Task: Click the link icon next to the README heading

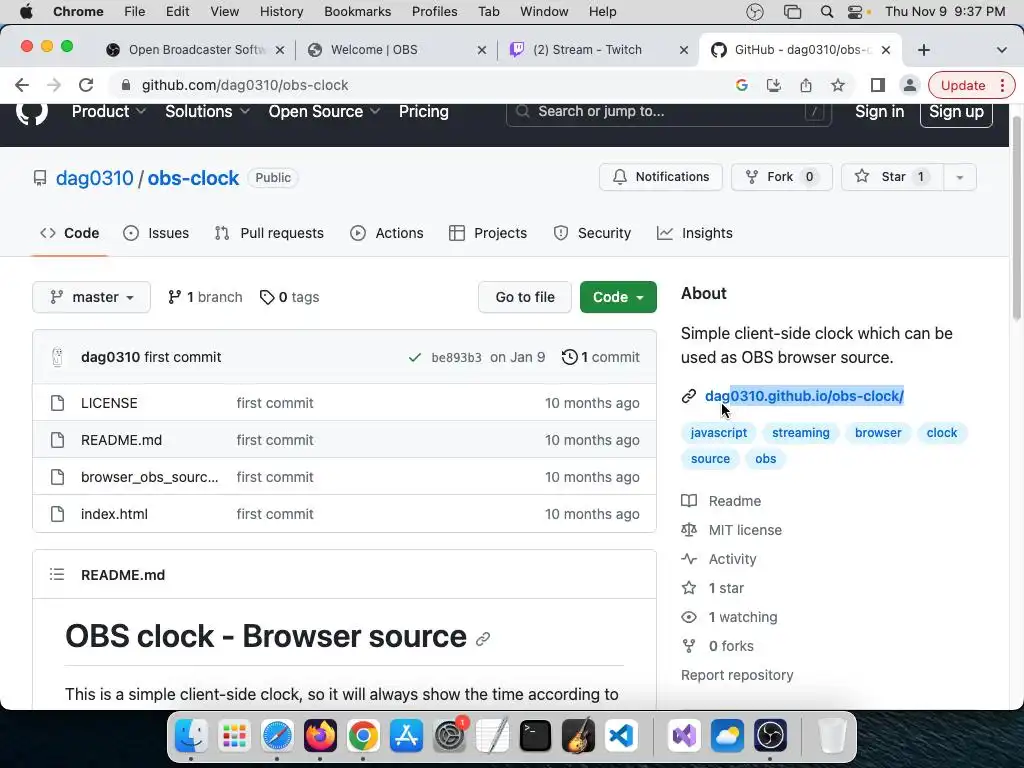Action: click(483, 639)
